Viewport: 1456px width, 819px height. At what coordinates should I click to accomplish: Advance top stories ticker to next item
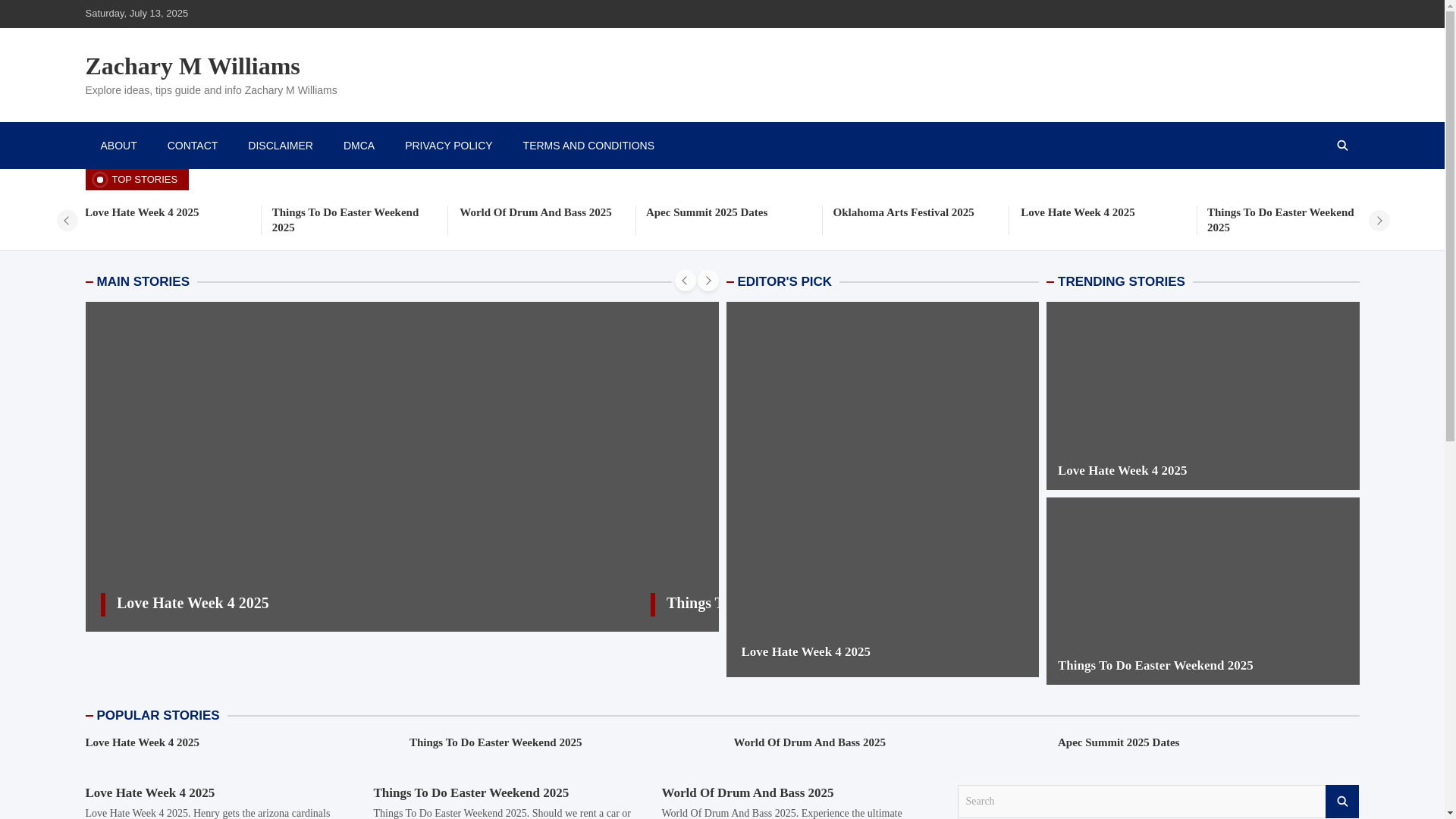(1379, 221)
